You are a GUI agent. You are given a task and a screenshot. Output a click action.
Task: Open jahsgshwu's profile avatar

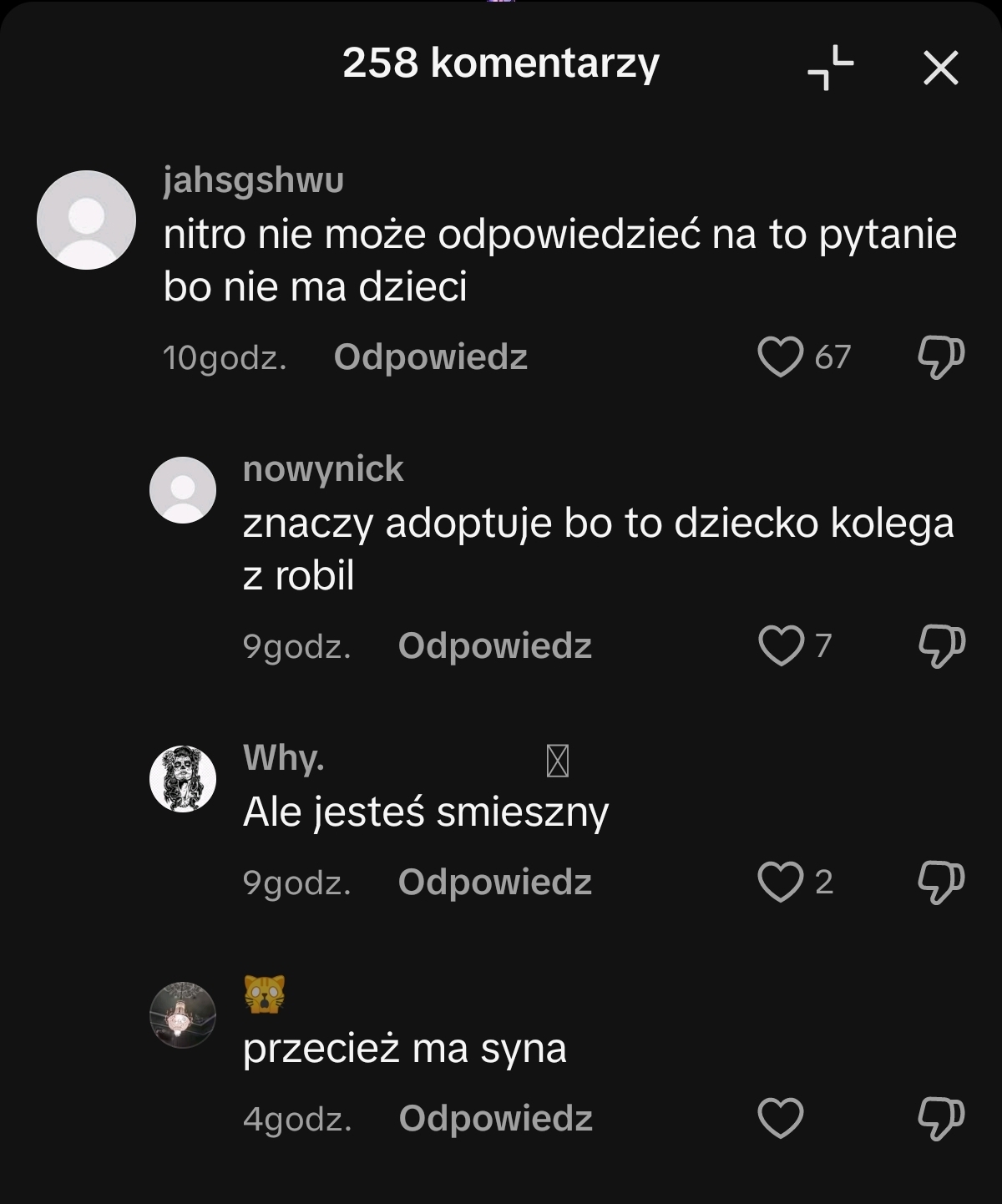point(86,220)
